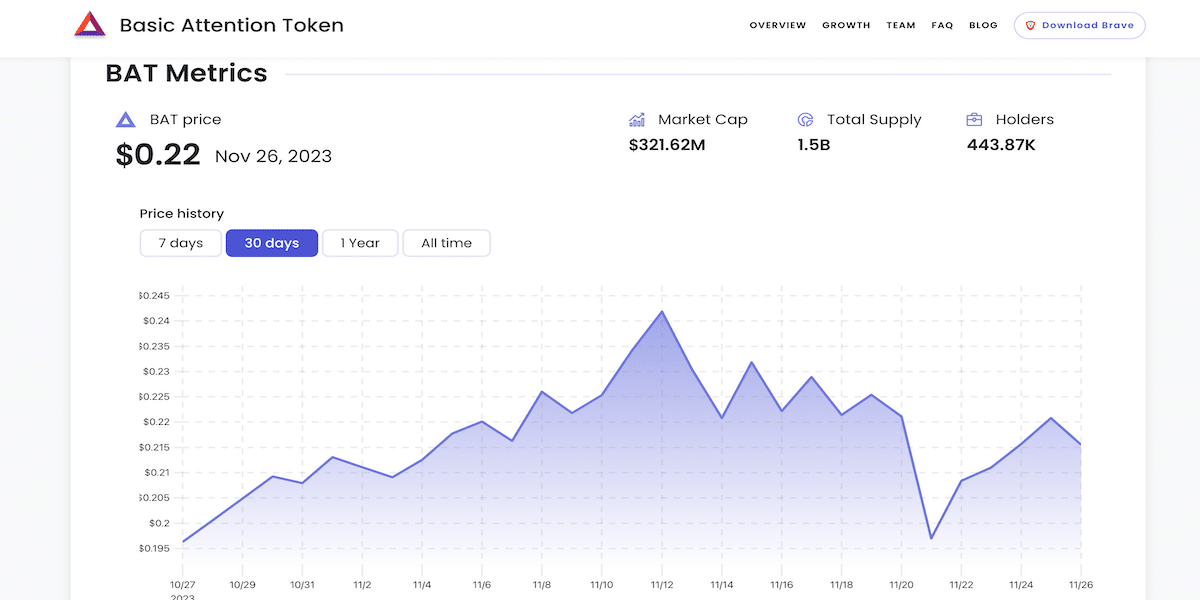Click the 11/20 x-axis date label
Image resolution: width=1200 pixels, height=600 pixels.
(x=901, y=584)
